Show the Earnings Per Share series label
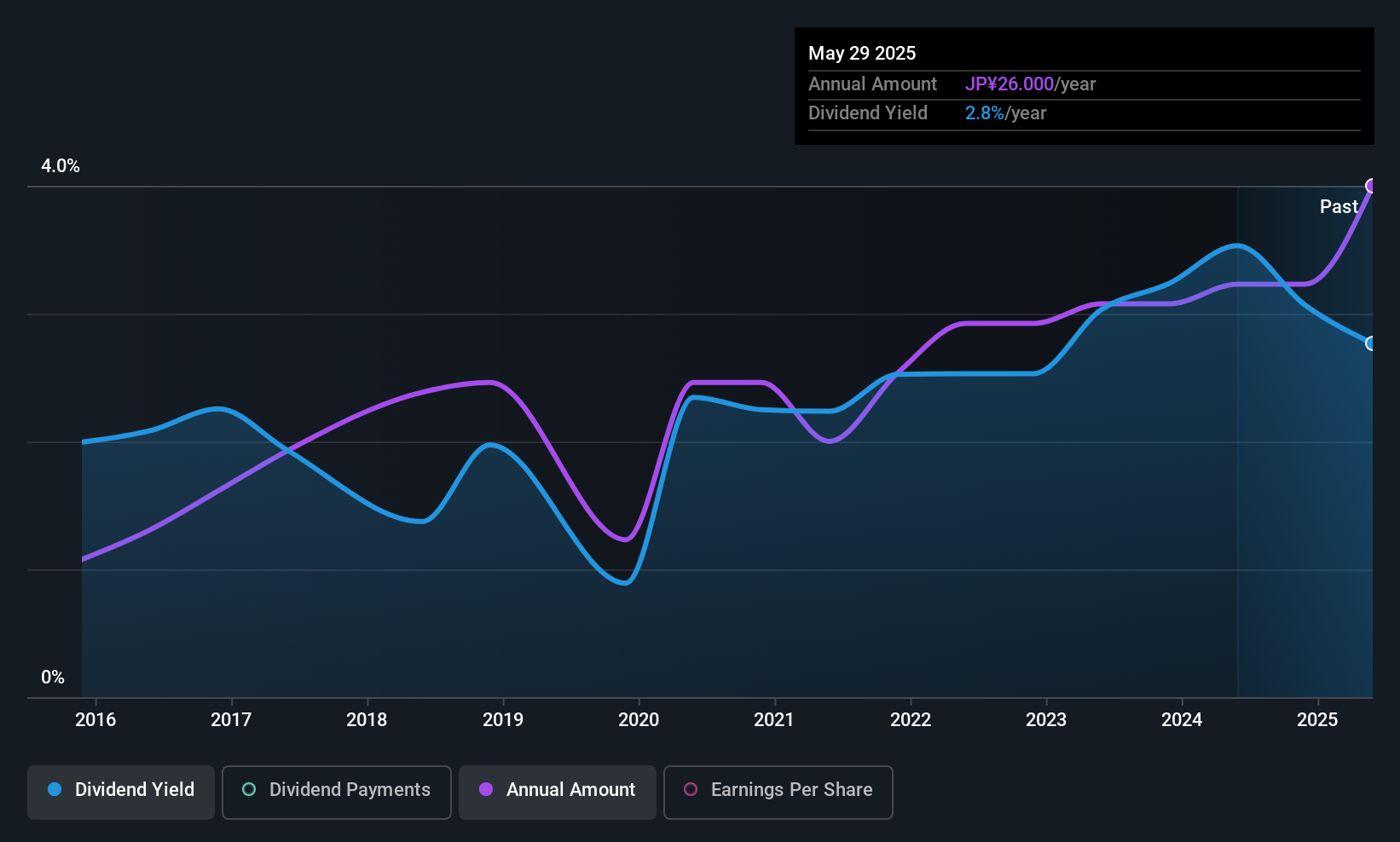This screenshot has height=842, width=1400. point(791,789)
